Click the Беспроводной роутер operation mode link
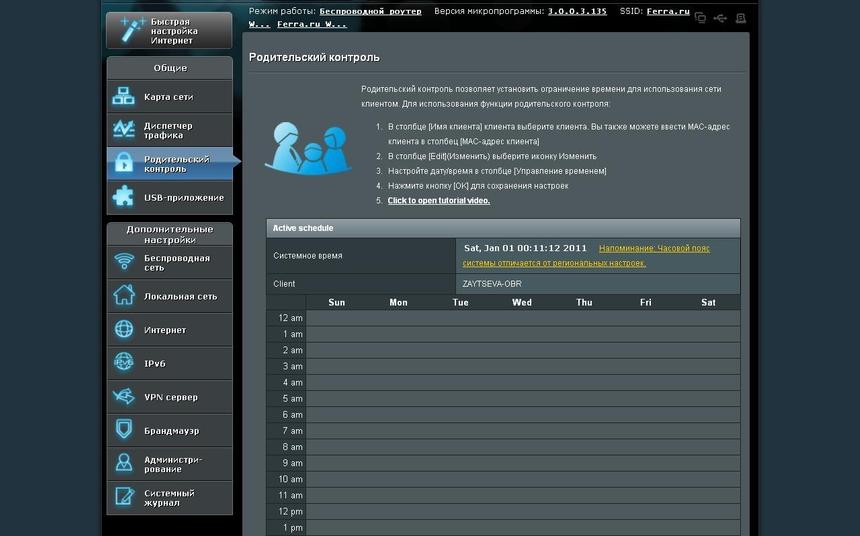The height and width of the screenshot is (536, 860). click(x=370, y=11)
